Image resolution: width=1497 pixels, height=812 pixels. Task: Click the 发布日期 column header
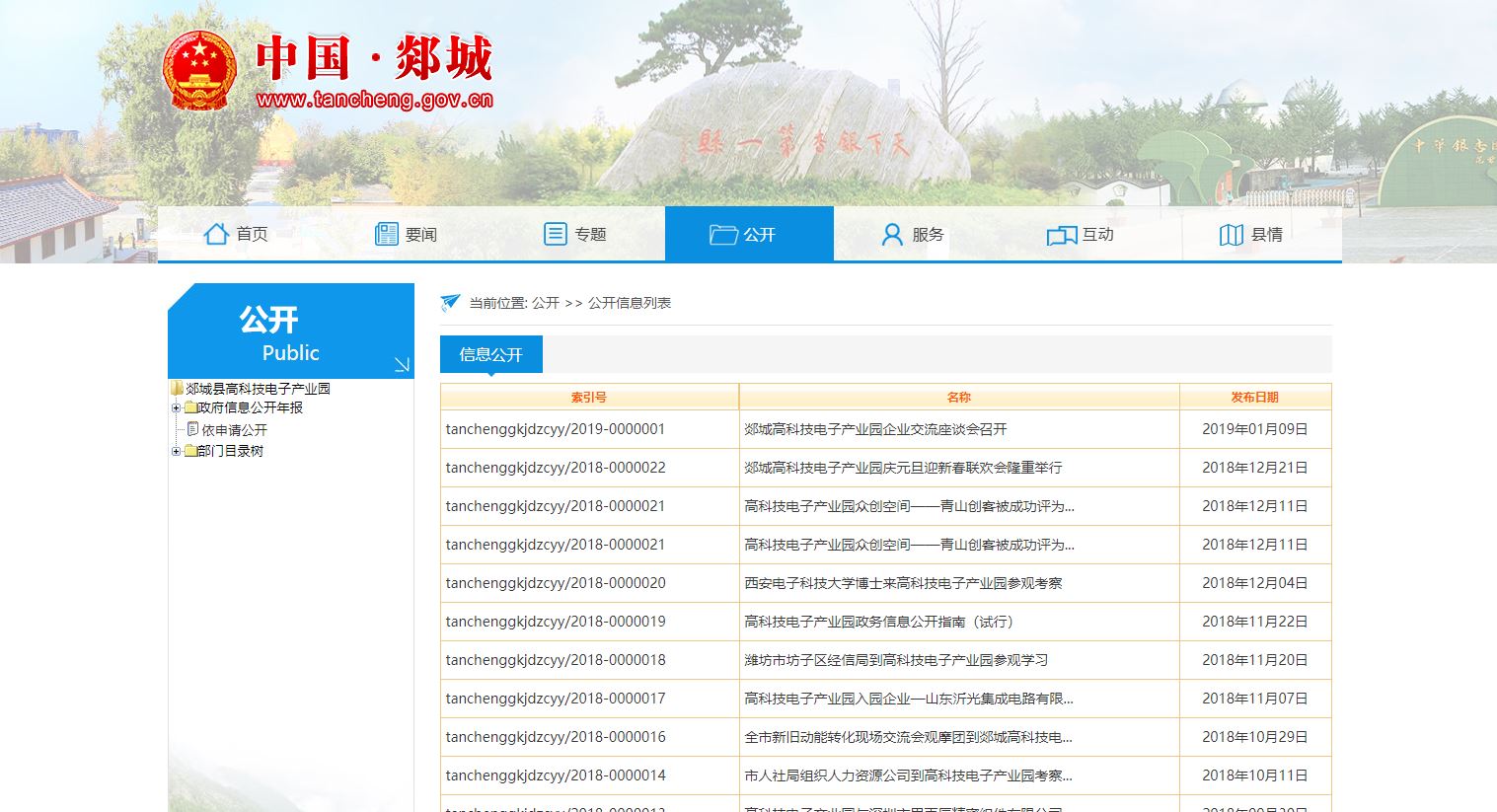1254,397
